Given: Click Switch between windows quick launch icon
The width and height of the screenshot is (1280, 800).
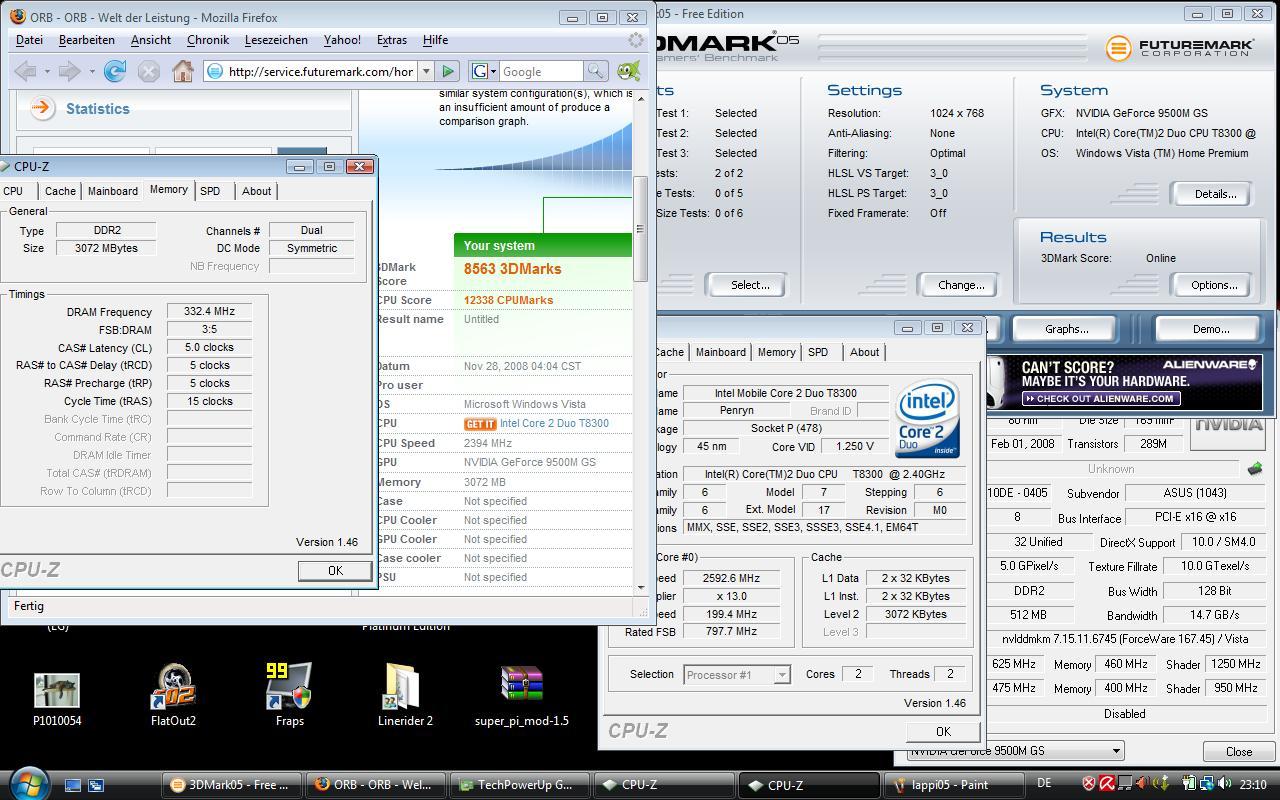Looking at the screenshot, I should coord(96,785).
